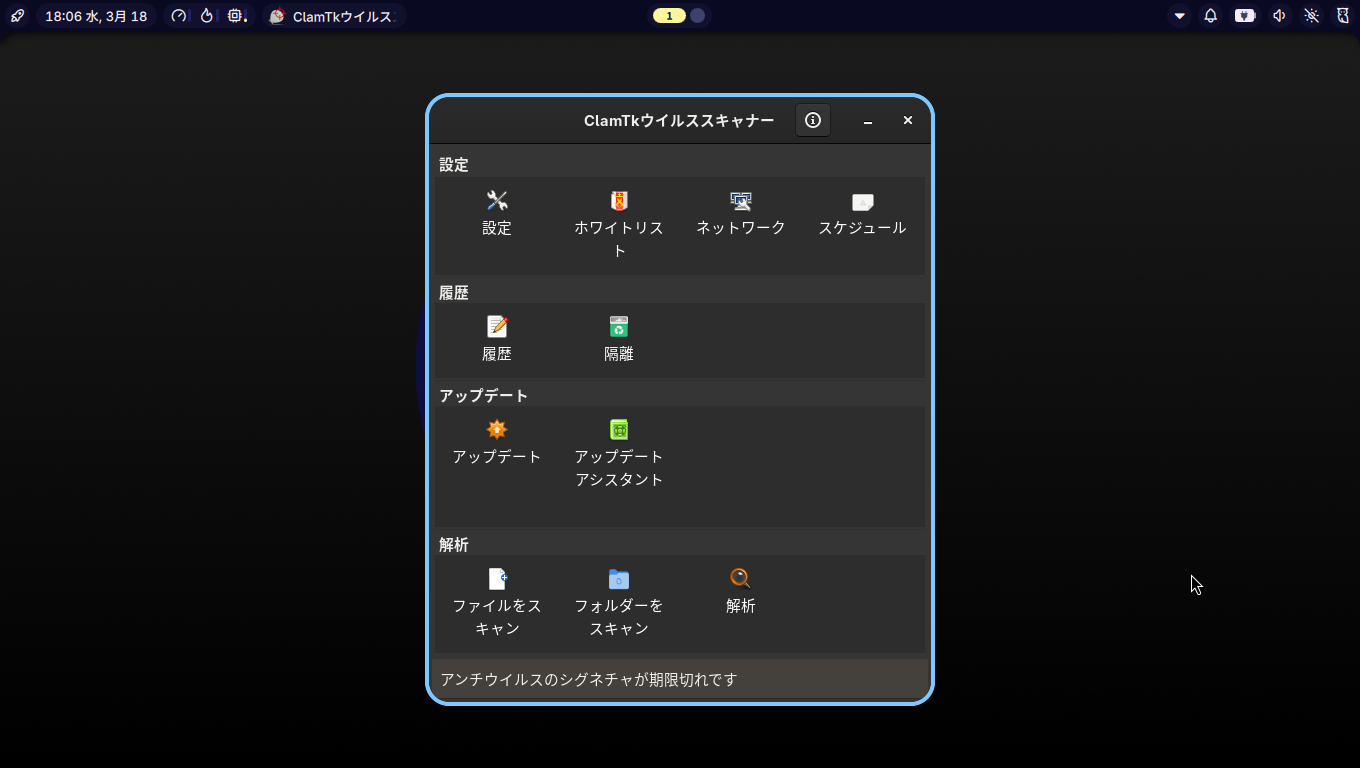Image resolution: width=1360 pixels, height=768 pixels.
Task: Open the 隔離 quarantine icon
Action: click(x=619, y=327)
